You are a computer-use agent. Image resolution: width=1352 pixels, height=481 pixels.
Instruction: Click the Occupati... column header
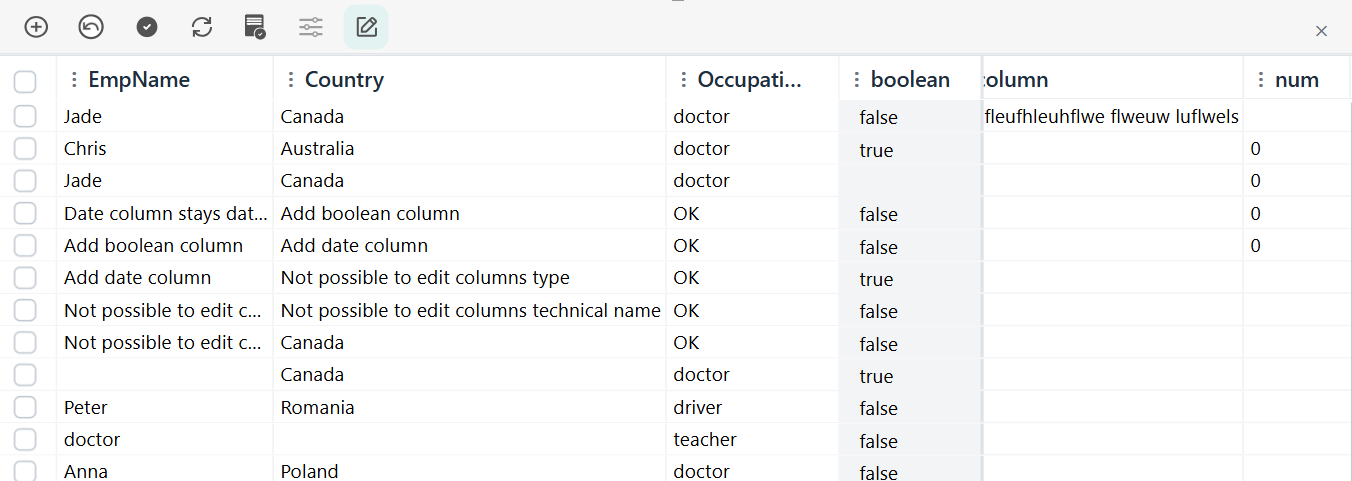tap(749, 80)
